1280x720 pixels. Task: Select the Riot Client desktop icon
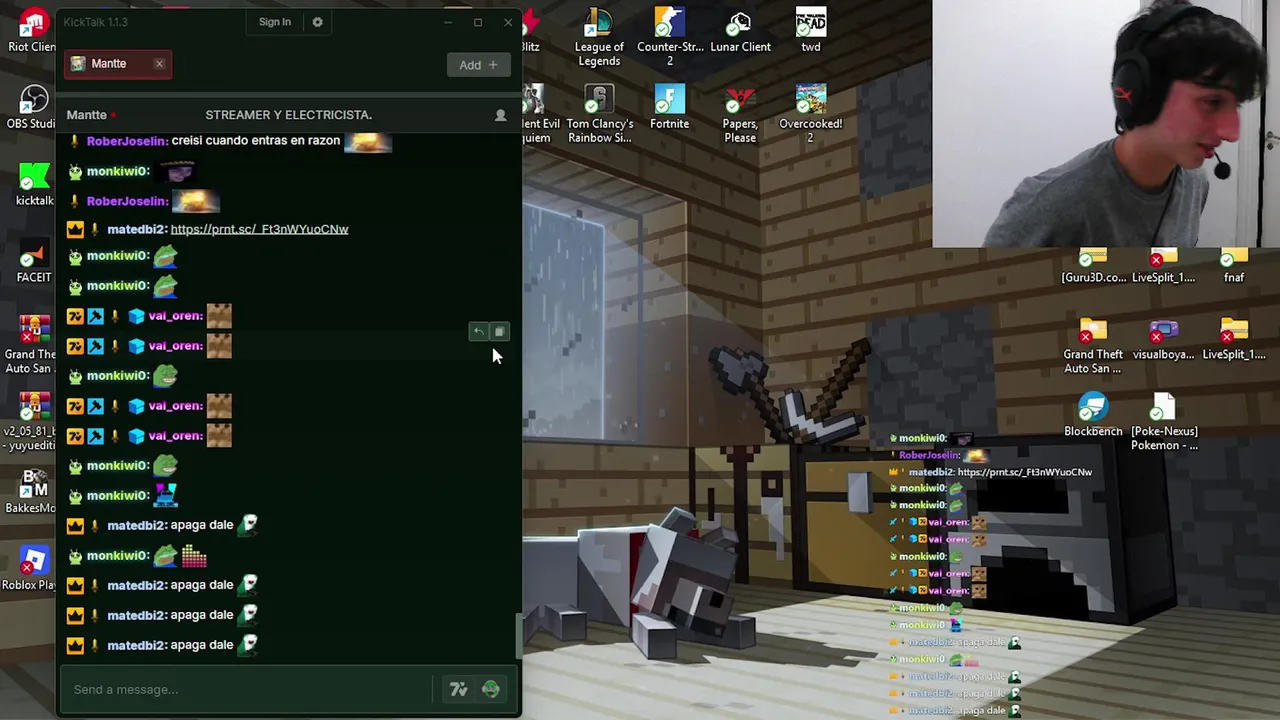click(32, 31)
